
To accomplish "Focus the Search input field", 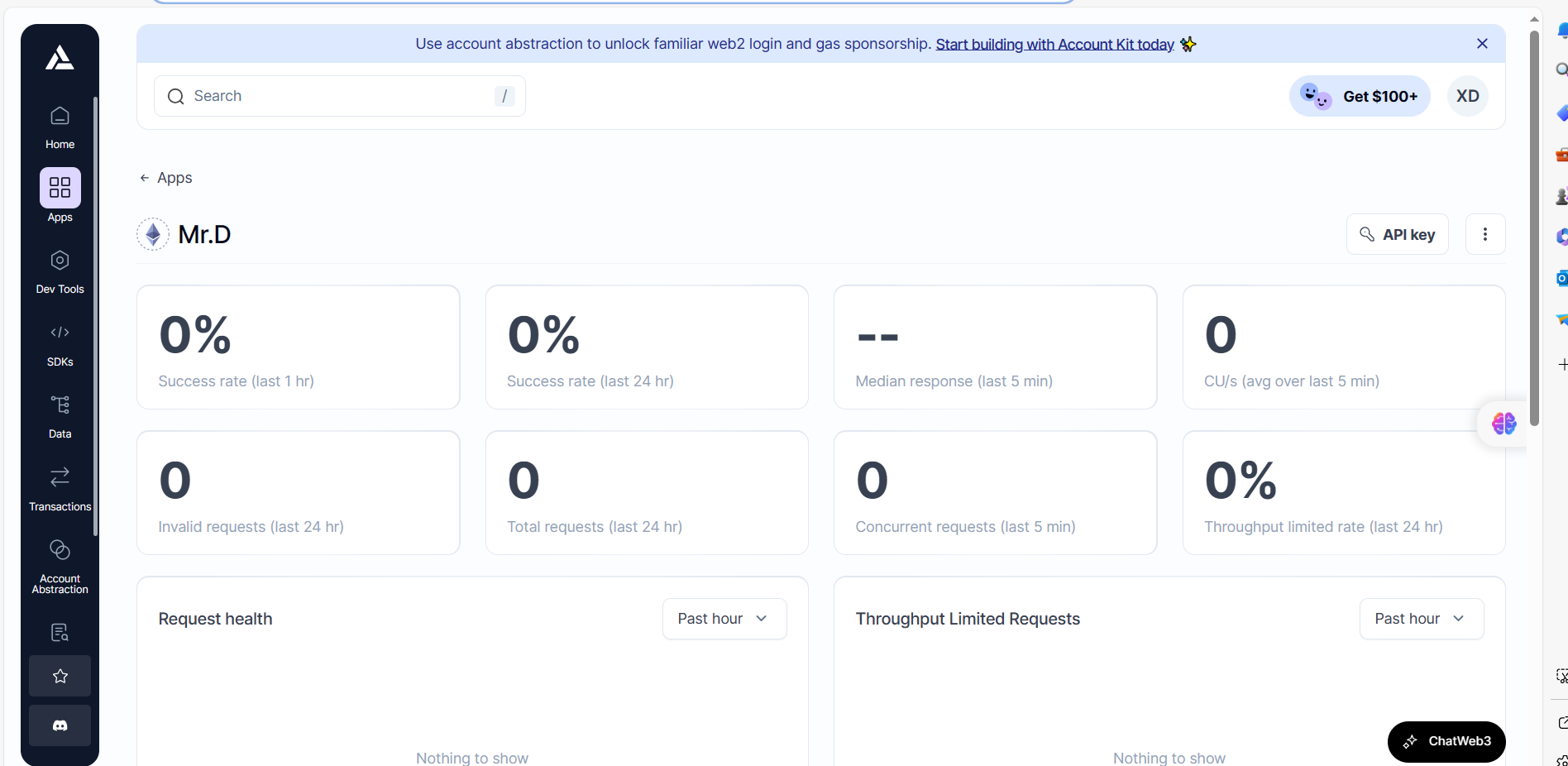I will 340,96.
